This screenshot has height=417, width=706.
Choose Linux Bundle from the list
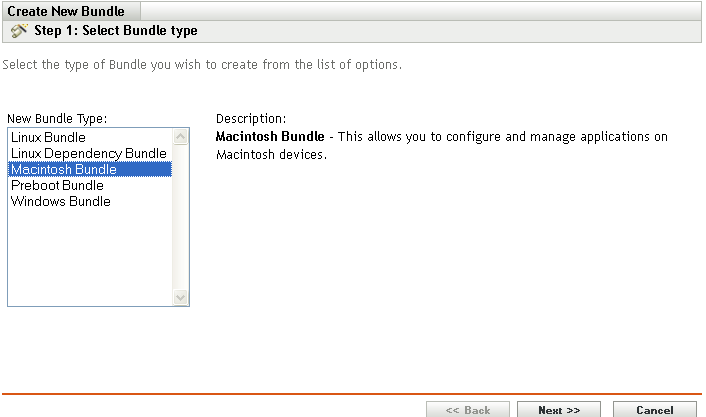pos(48,137)
